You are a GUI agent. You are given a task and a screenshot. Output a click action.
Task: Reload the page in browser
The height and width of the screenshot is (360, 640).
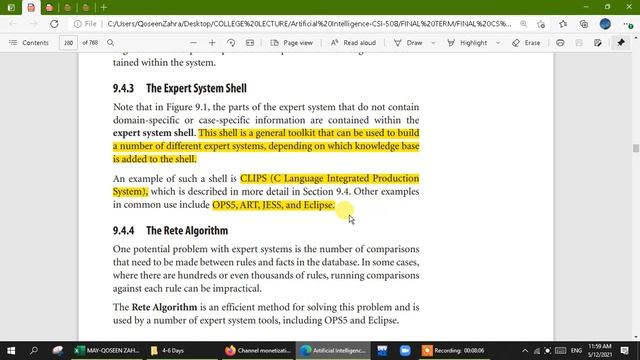pos(54,24)
